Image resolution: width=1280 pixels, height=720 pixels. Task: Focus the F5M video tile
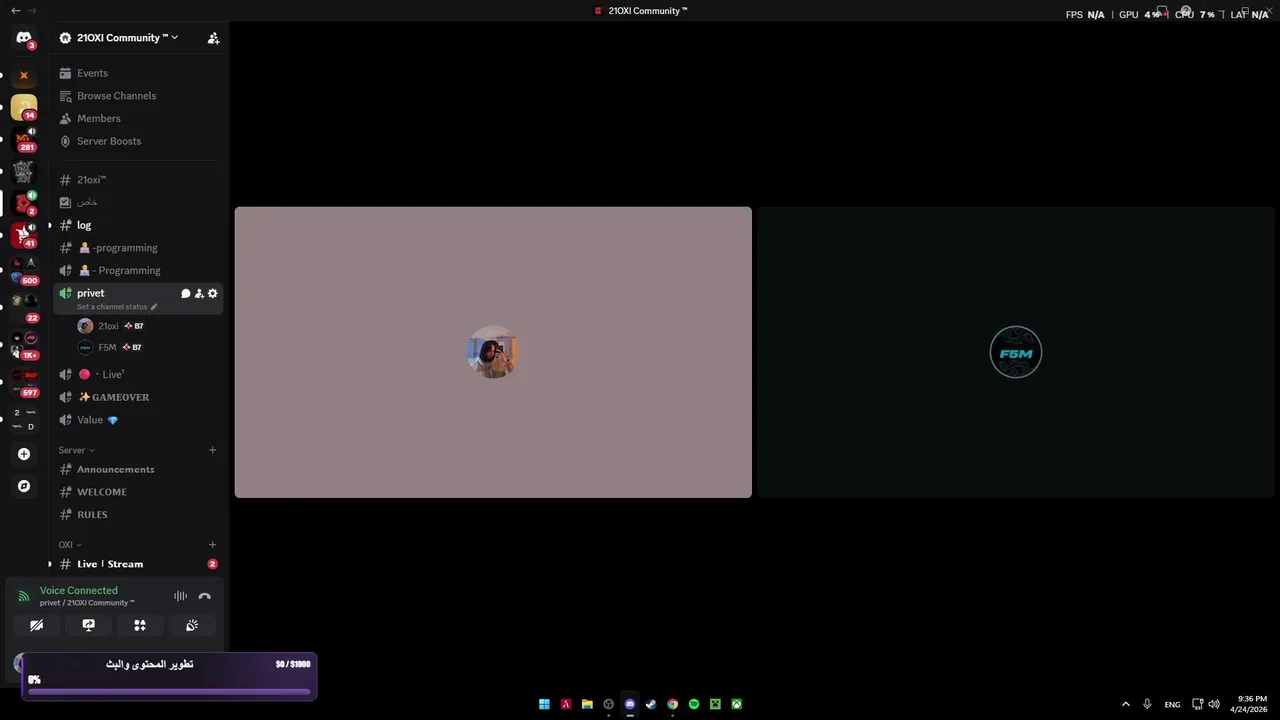1016,352
